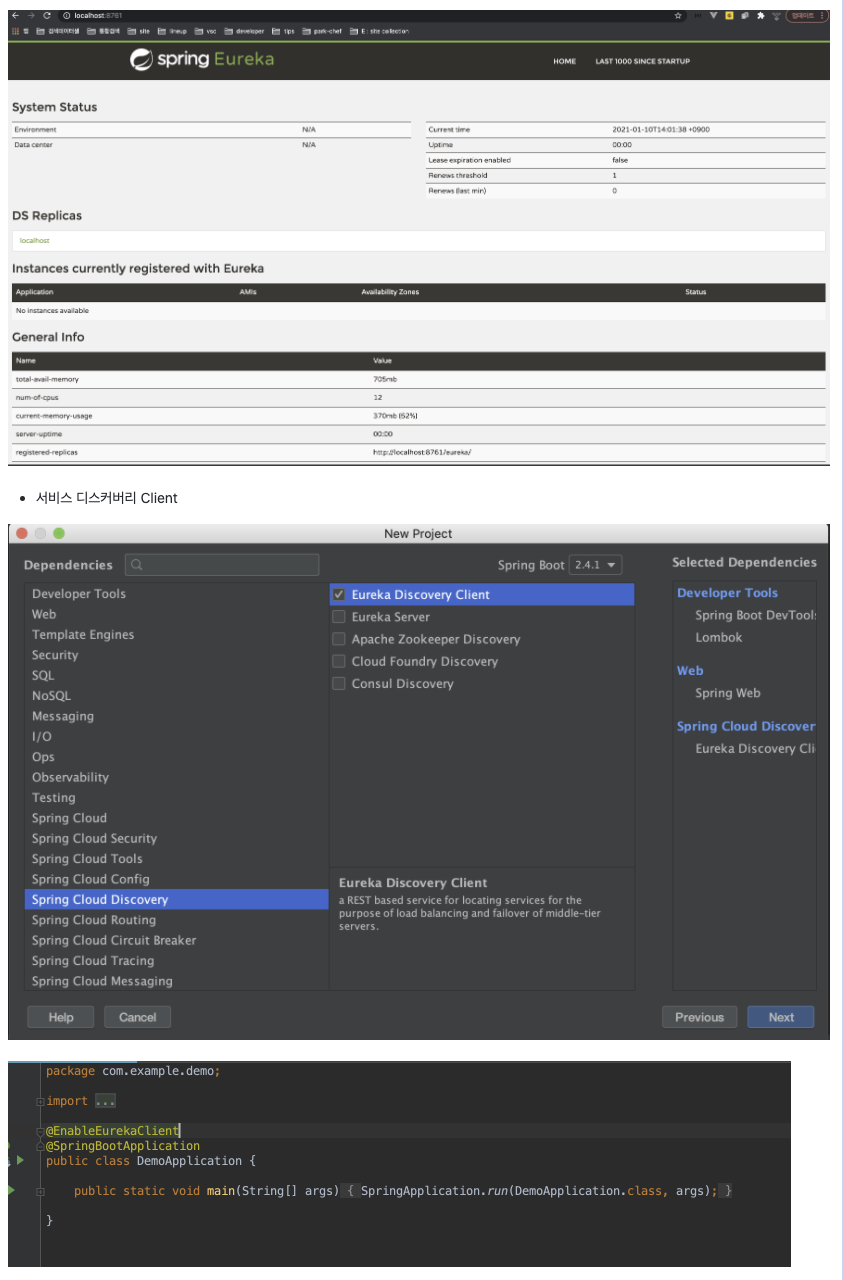The width and height of the screenshot is (843, 1280).
Task: Open the 'site' bookmark folder
Action: (139, 31)
